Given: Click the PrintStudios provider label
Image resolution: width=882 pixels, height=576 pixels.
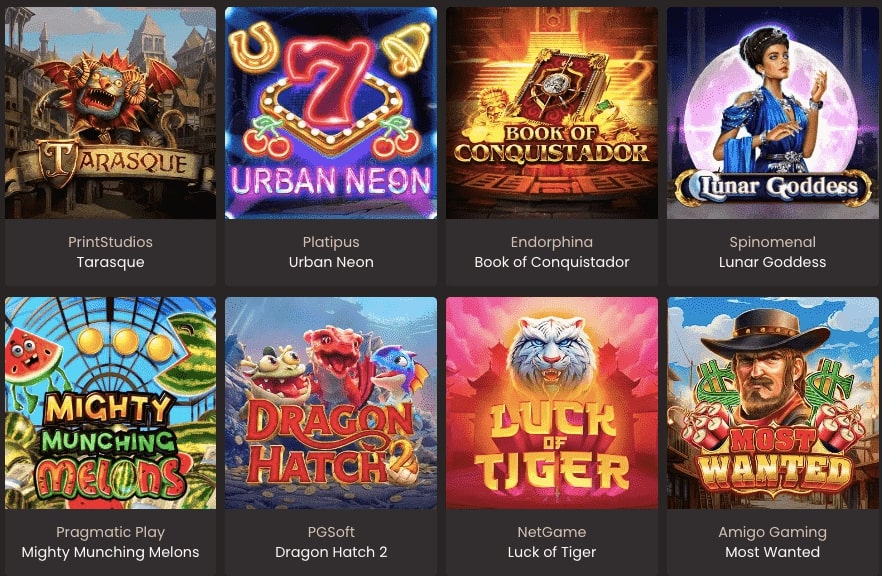Looking at the screenshot, I should click(x=110, y=242).
